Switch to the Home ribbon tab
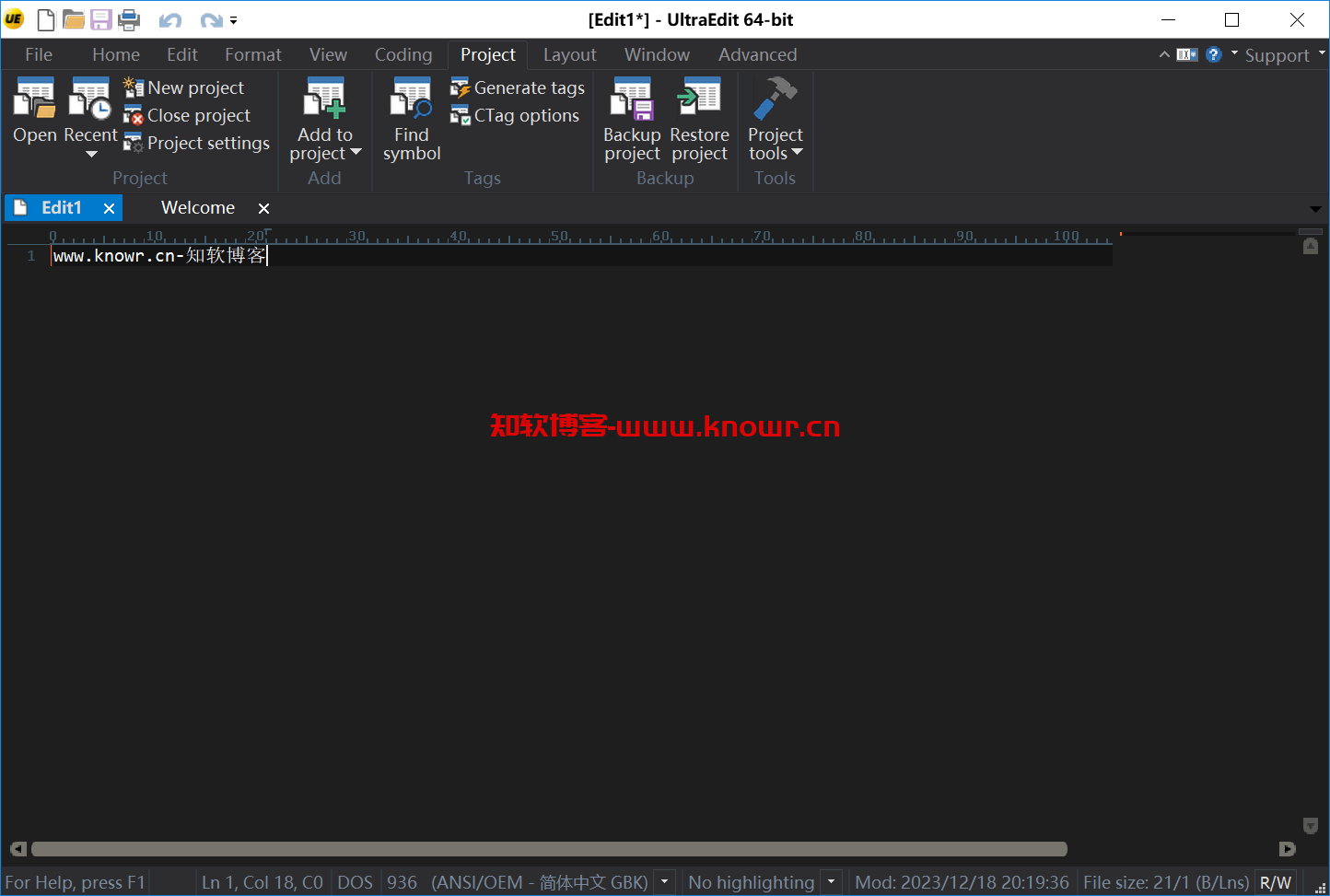This screenshot has height=896, width=1330. (x=116, y=54)
